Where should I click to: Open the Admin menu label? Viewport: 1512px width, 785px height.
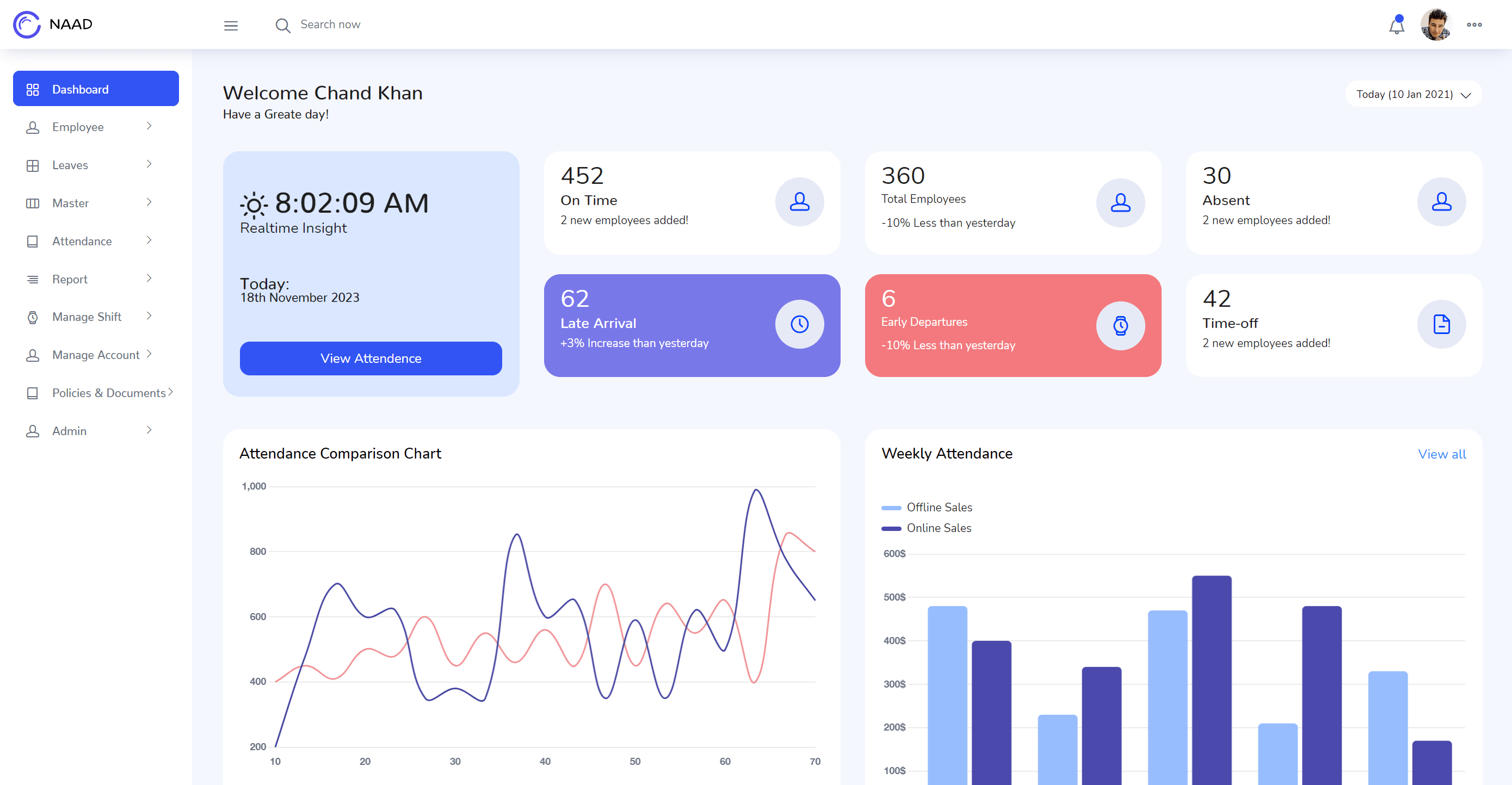(69, 431)
